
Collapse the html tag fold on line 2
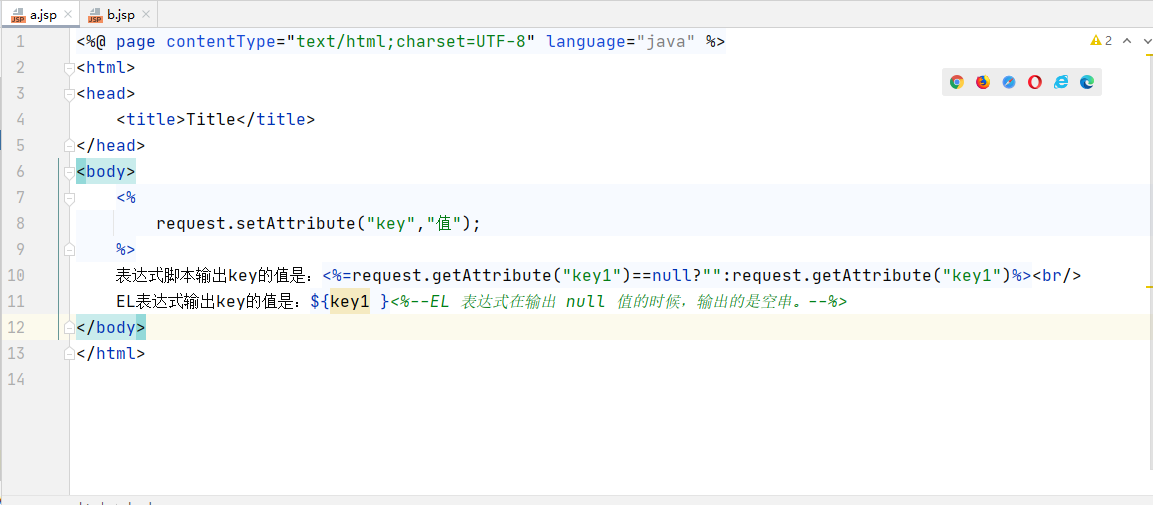[69, 68]
